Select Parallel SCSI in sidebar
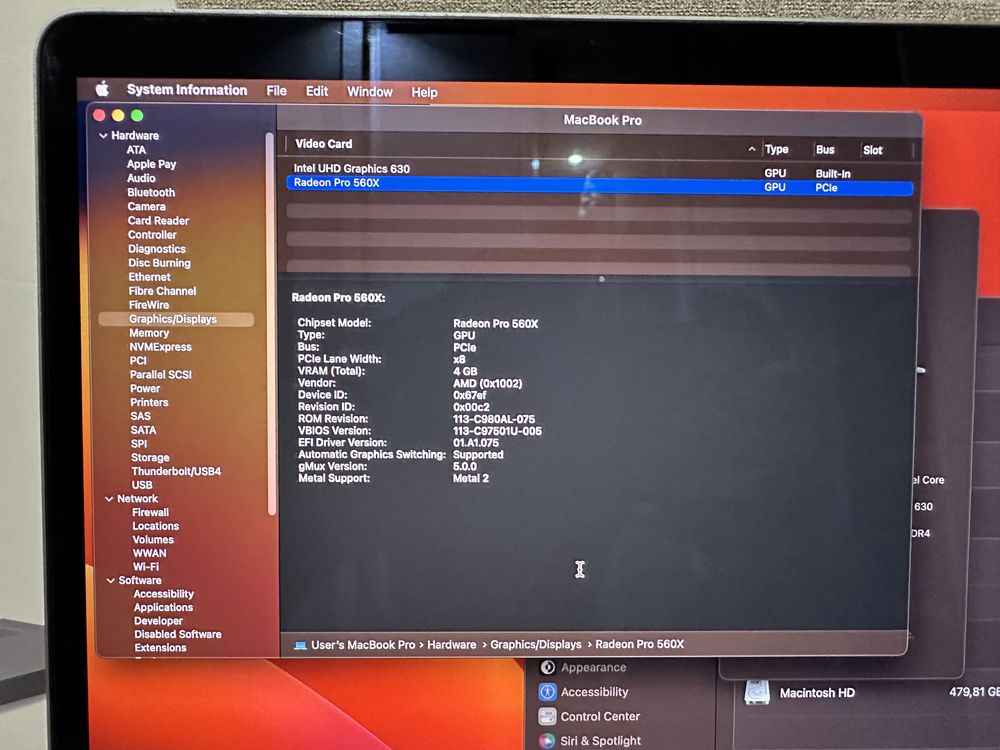Screen dimensions: 1000x750 [x=161, y=374]
